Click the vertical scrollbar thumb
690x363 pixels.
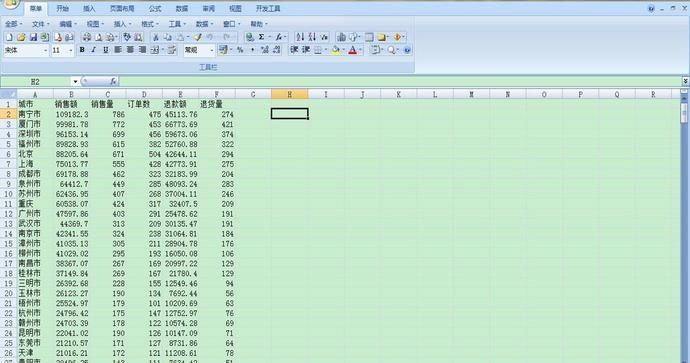click(684, 113)
